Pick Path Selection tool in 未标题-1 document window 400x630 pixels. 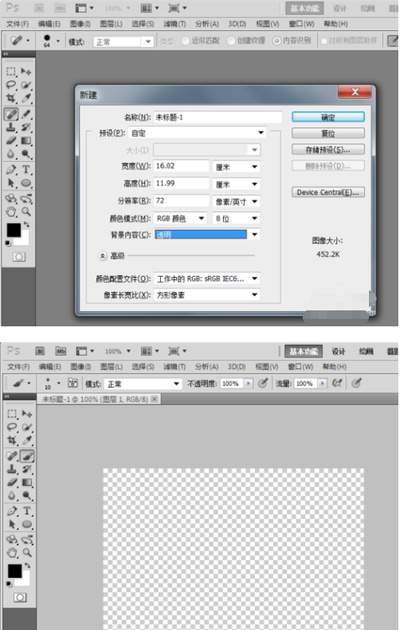[12, 524]
